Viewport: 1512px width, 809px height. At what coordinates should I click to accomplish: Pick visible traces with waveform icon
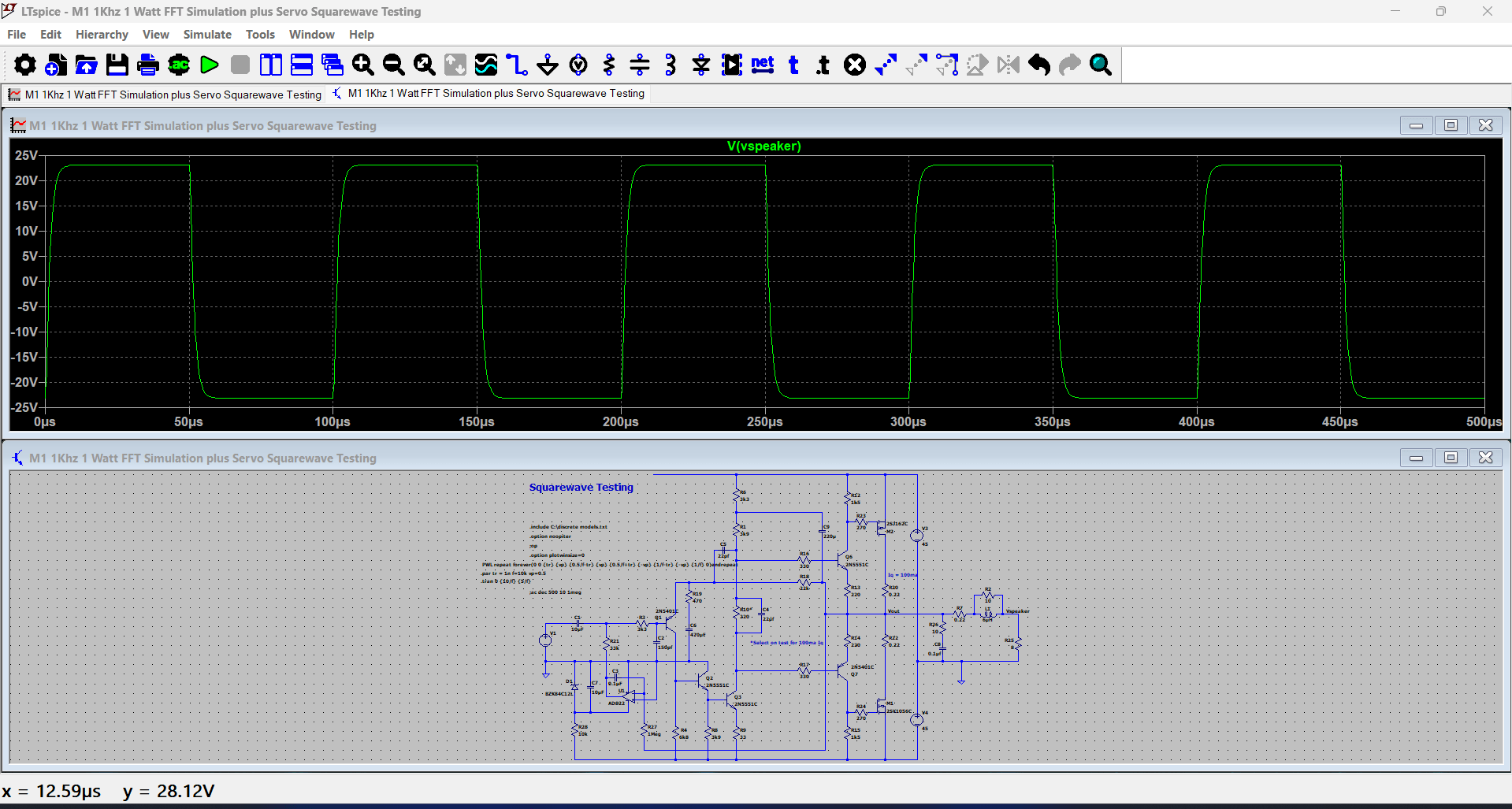pyautogui.click(x=486, y=65)
